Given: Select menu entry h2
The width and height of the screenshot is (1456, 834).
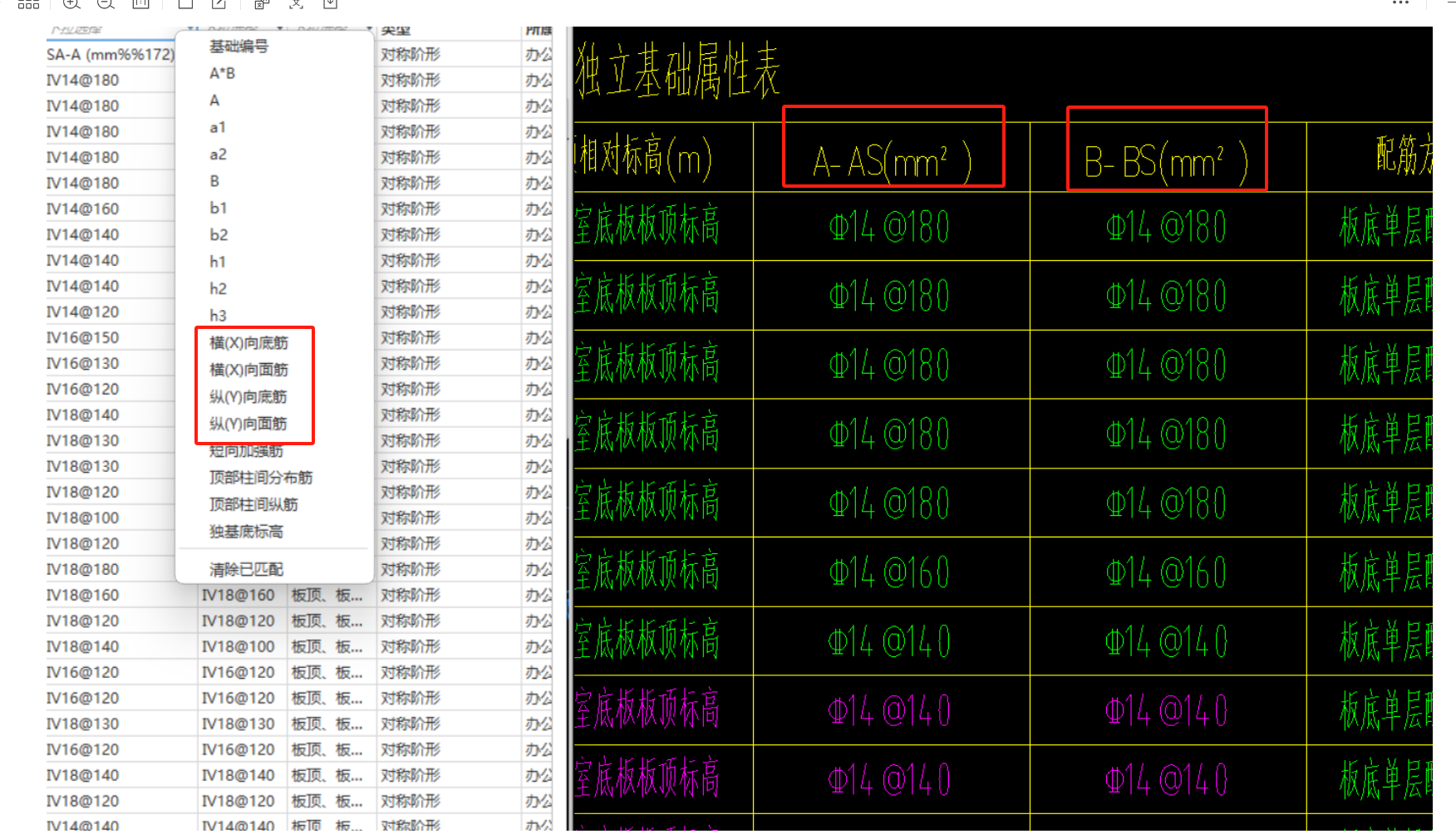Looking at the screenshot, I should 218,288.
